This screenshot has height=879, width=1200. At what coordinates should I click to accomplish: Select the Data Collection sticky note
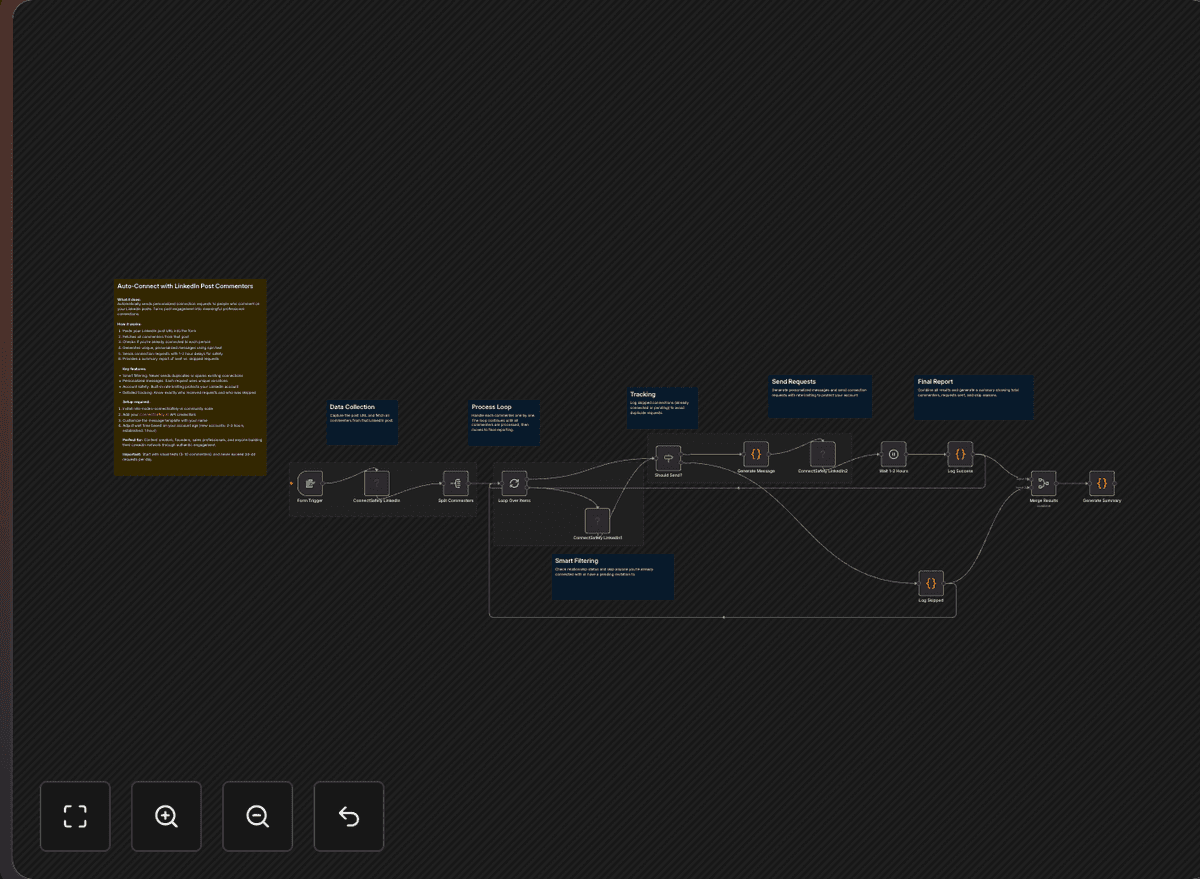(x=363, y=420)
